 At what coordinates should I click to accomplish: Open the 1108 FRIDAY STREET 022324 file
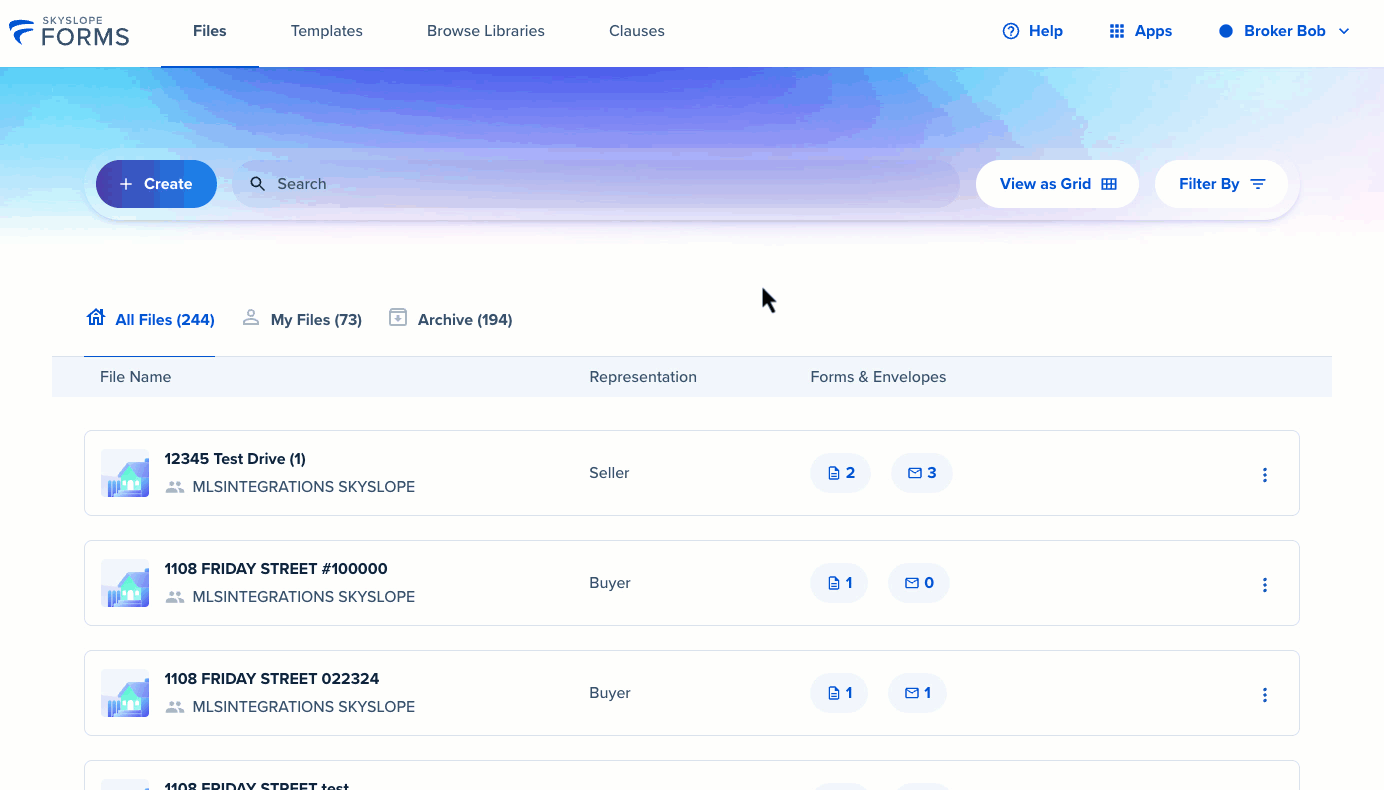click(272, 679)
